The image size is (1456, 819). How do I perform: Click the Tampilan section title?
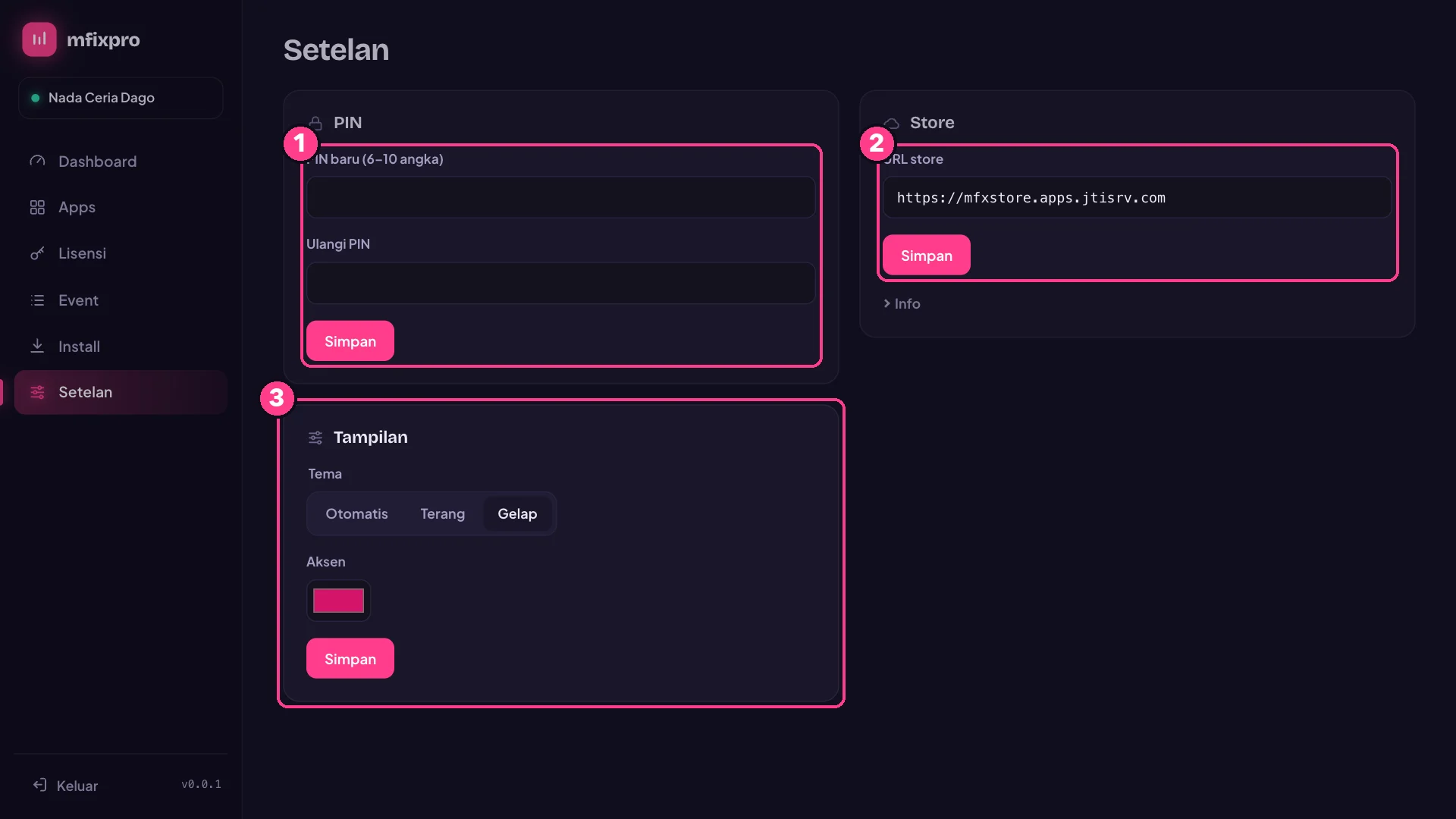click(x=371, y=437)
